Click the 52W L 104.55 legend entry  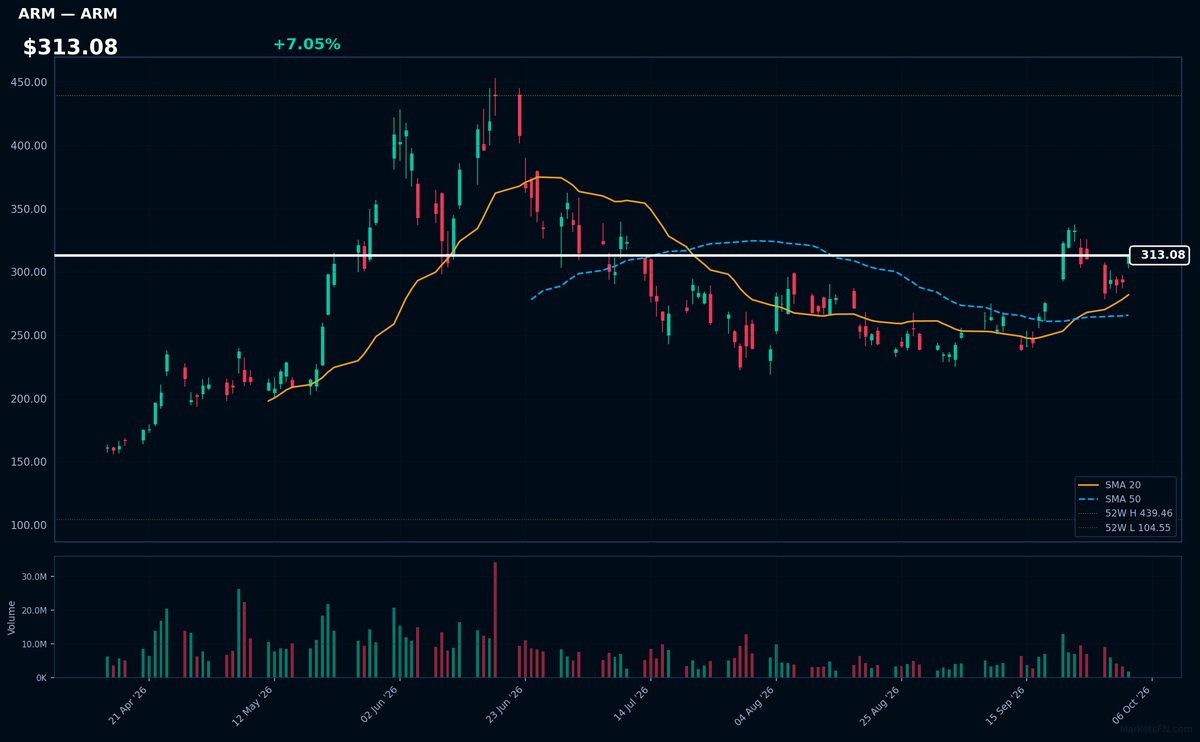1125,527
